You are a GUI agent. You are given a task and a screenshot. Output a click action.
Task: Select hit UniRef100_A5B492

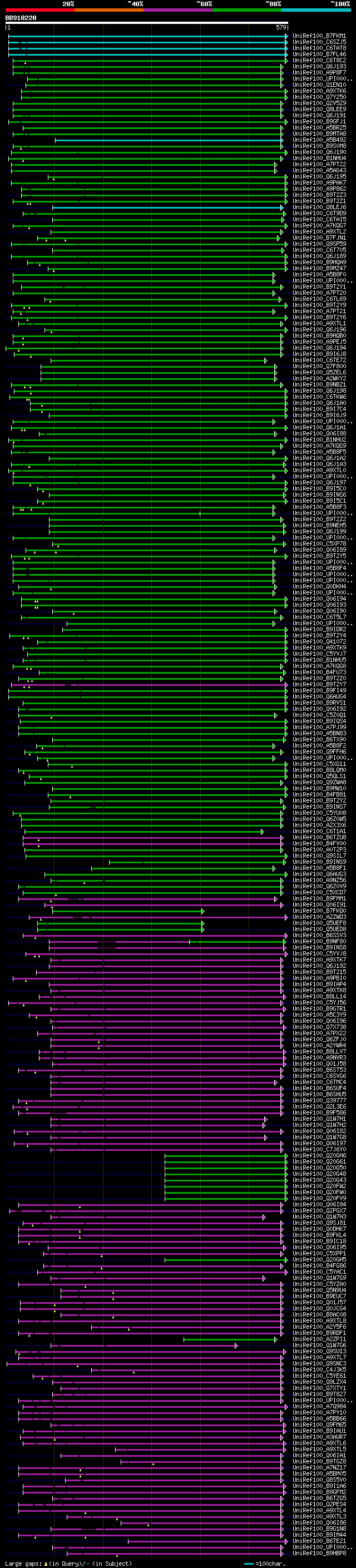(319, 140)
